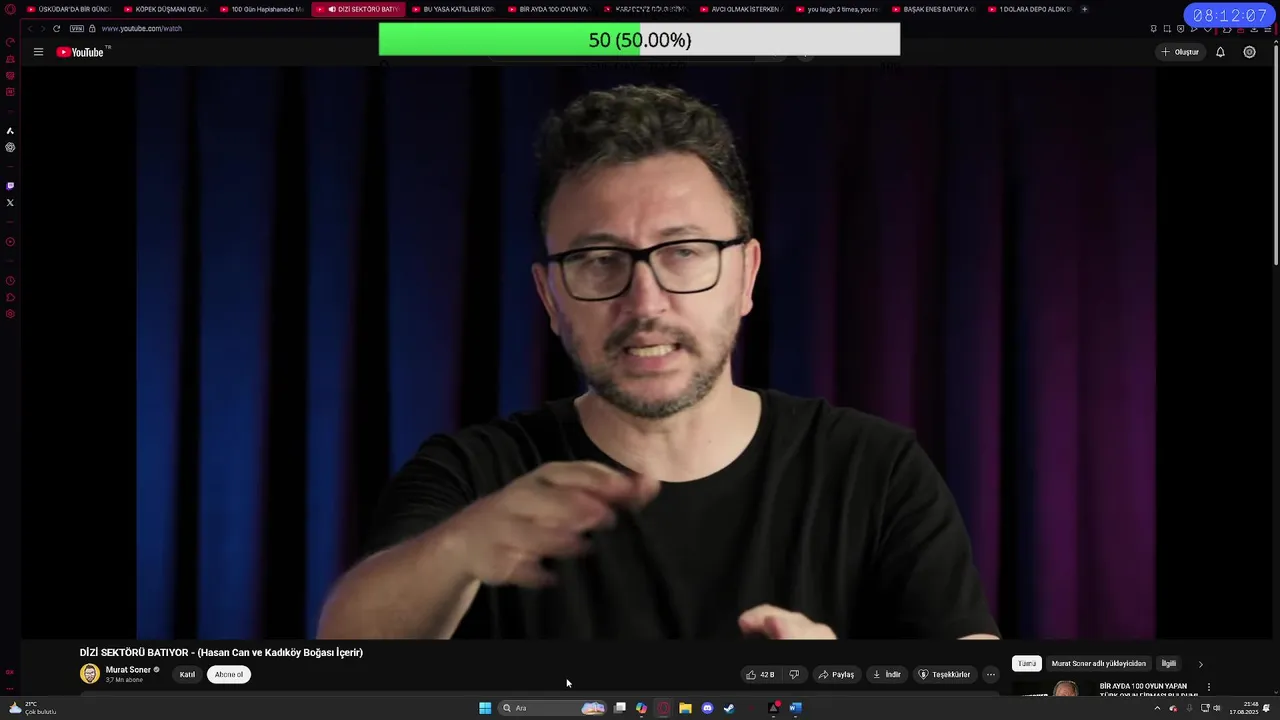Open the Aria AI sidebar icon
The width and height of the screenshot is (1280, 720).
click(x=10, y=131)
